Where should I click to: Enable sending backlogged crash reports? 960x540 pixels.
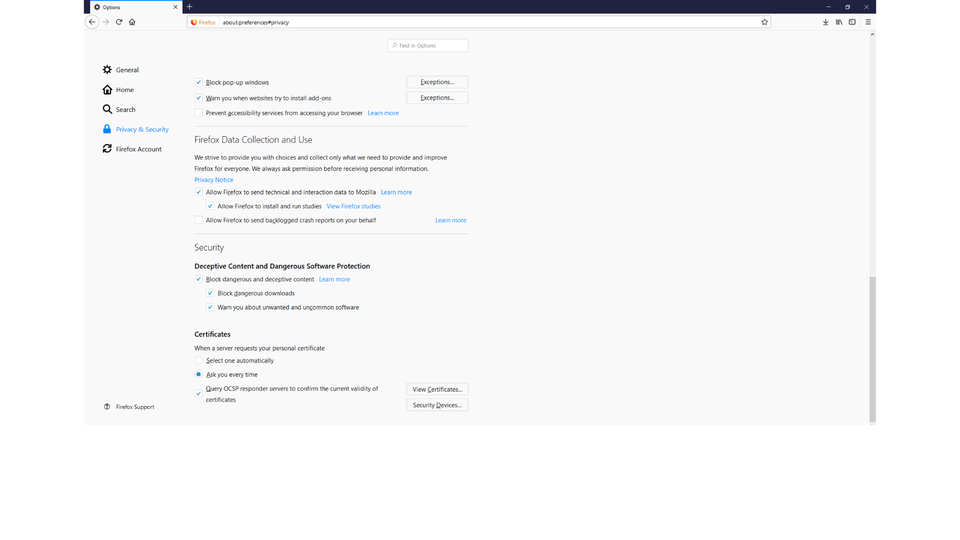[x=199, y=220]
